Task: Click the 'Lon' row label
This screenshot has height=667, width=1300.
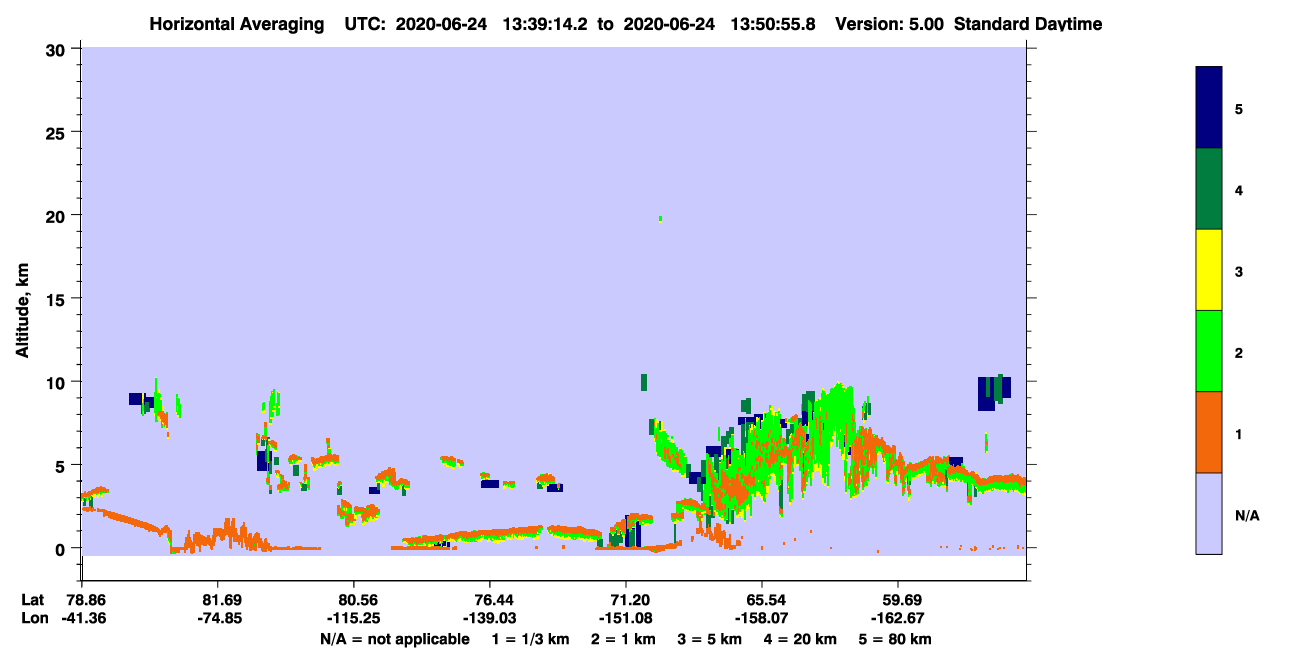Action: pyautogui.click(x=33, y=618)
